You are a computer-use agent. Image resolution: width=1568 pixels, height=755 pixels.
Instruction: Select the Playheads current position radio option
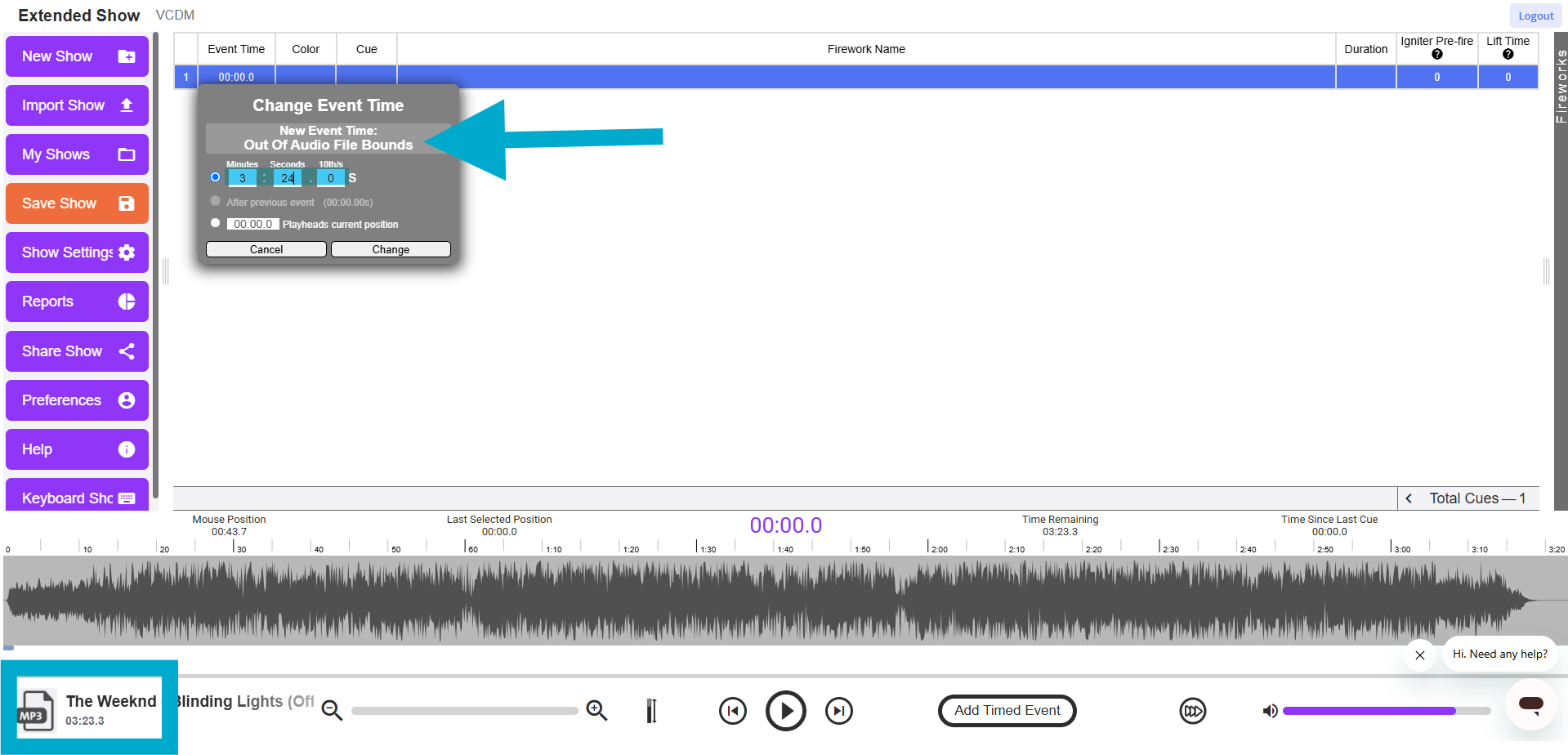click(x=216, y=223)
